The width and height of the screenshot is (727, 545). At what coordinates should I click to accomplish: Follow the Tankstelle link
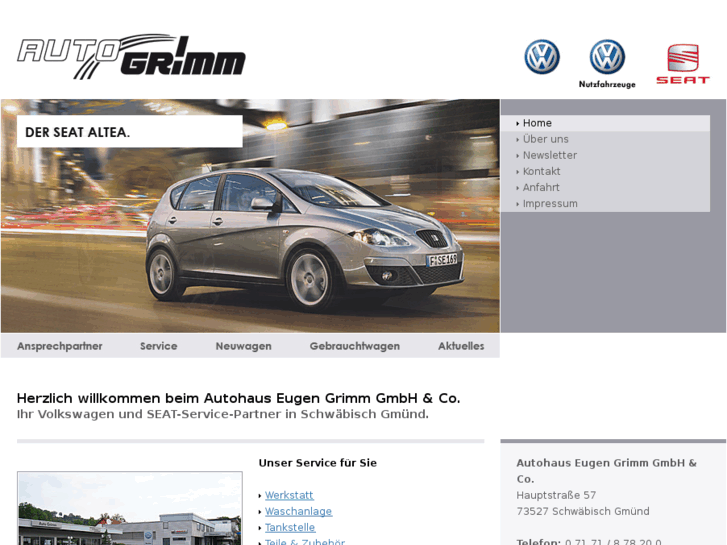pyautogui.click(x=290, y=528)
